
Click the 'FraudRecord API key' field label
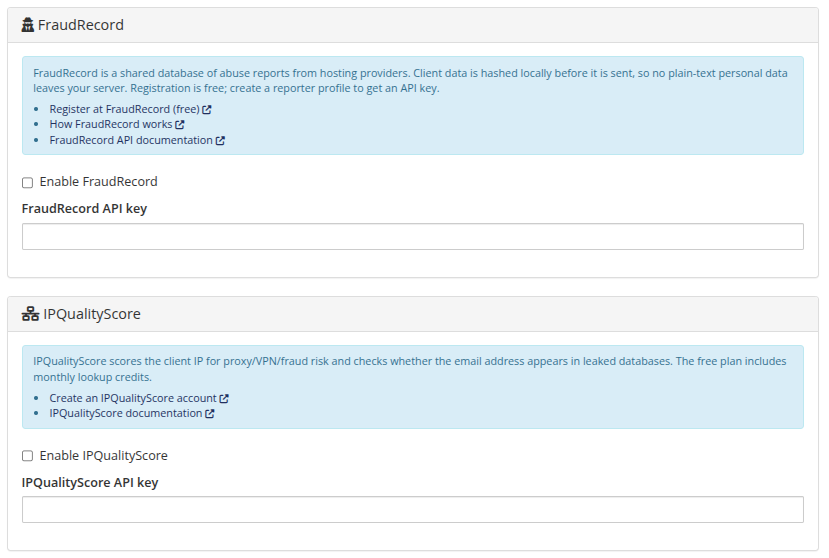click(x=84, y=209)
